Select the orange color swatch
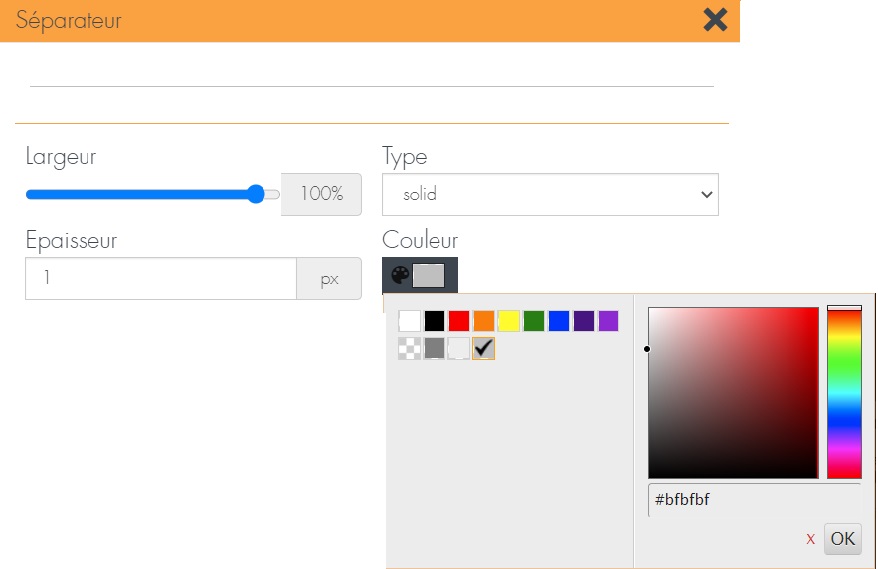Screen dimensions: 878x569 coord(484,321)
